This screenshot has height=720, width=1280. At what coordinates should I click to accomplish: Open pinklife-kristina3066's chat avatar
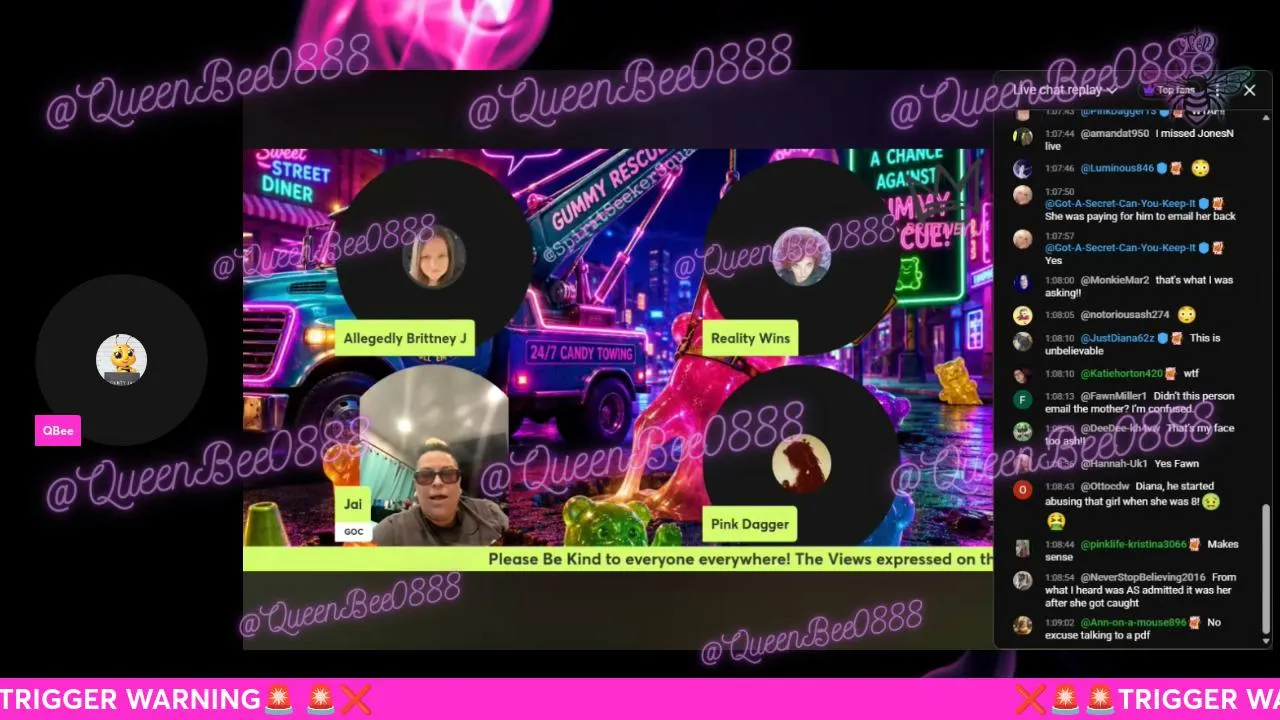pyautogui.click(x=1022, y=548)
